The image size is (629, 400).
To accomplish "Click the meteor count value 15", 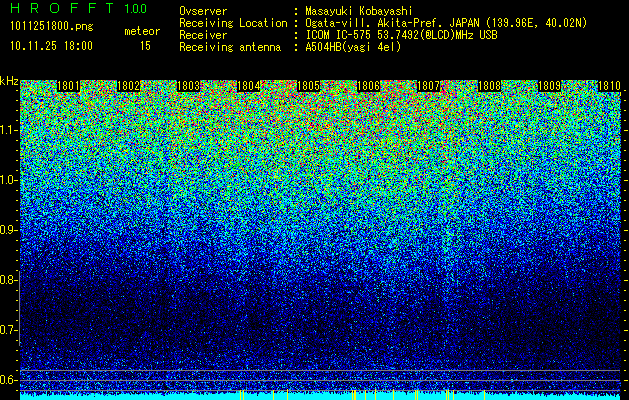I will click(x=145, y=46).
